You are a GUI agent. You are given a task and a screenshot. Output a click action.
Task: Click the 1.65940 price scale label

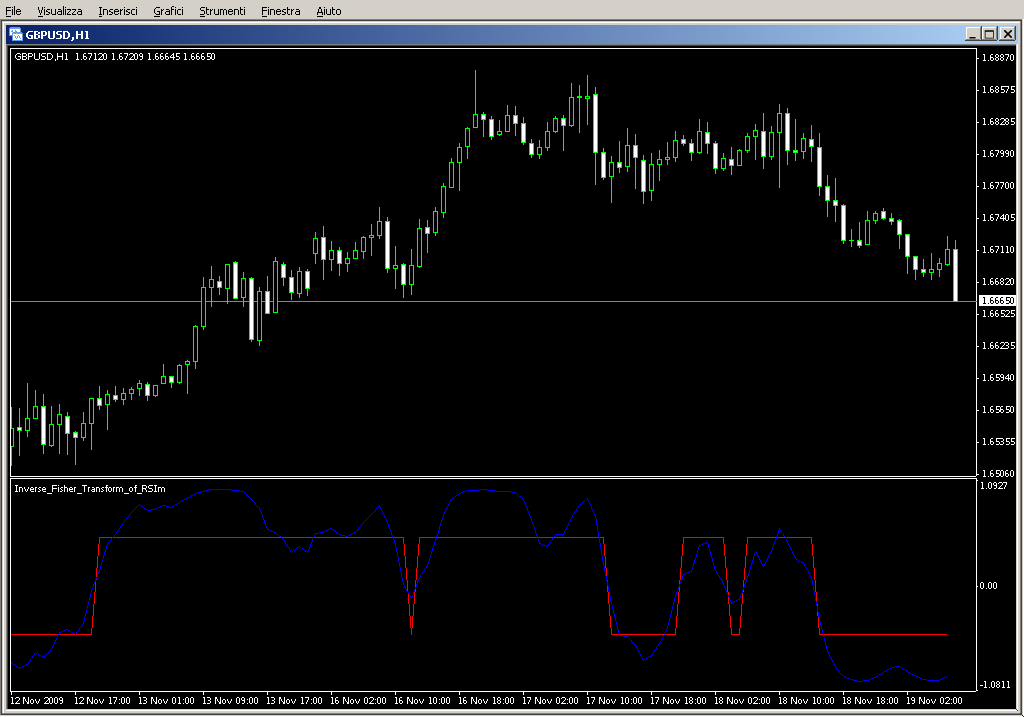(x=999, y=378)
